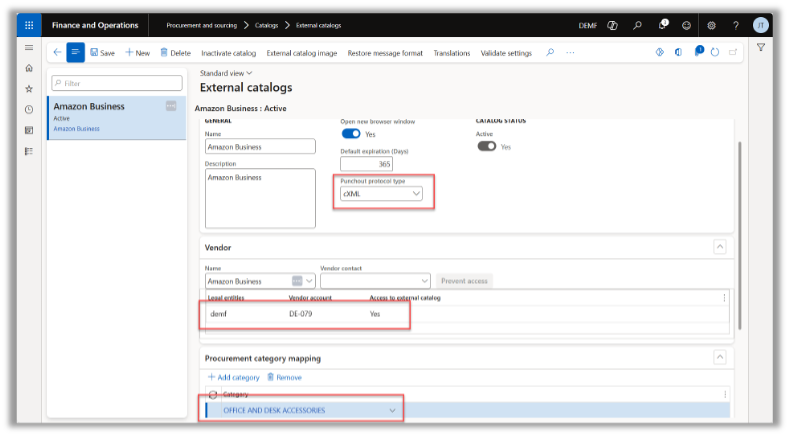
Task: Open Modules list icon in sidebar
Action: point(29,151)
